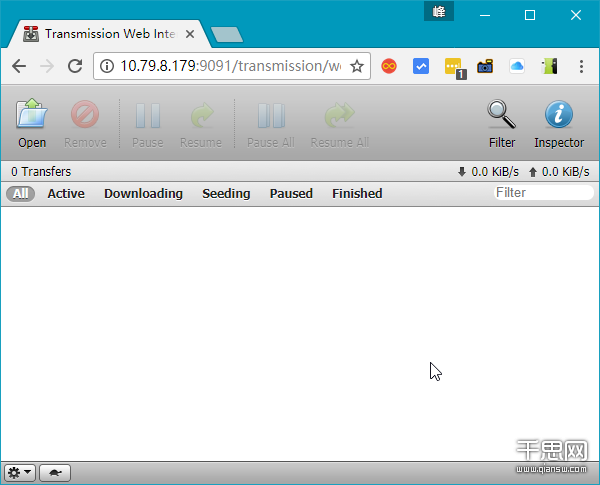Open the Chrome three-dot menu
This screenshot has width=600, height=485.
coord(581,67)
